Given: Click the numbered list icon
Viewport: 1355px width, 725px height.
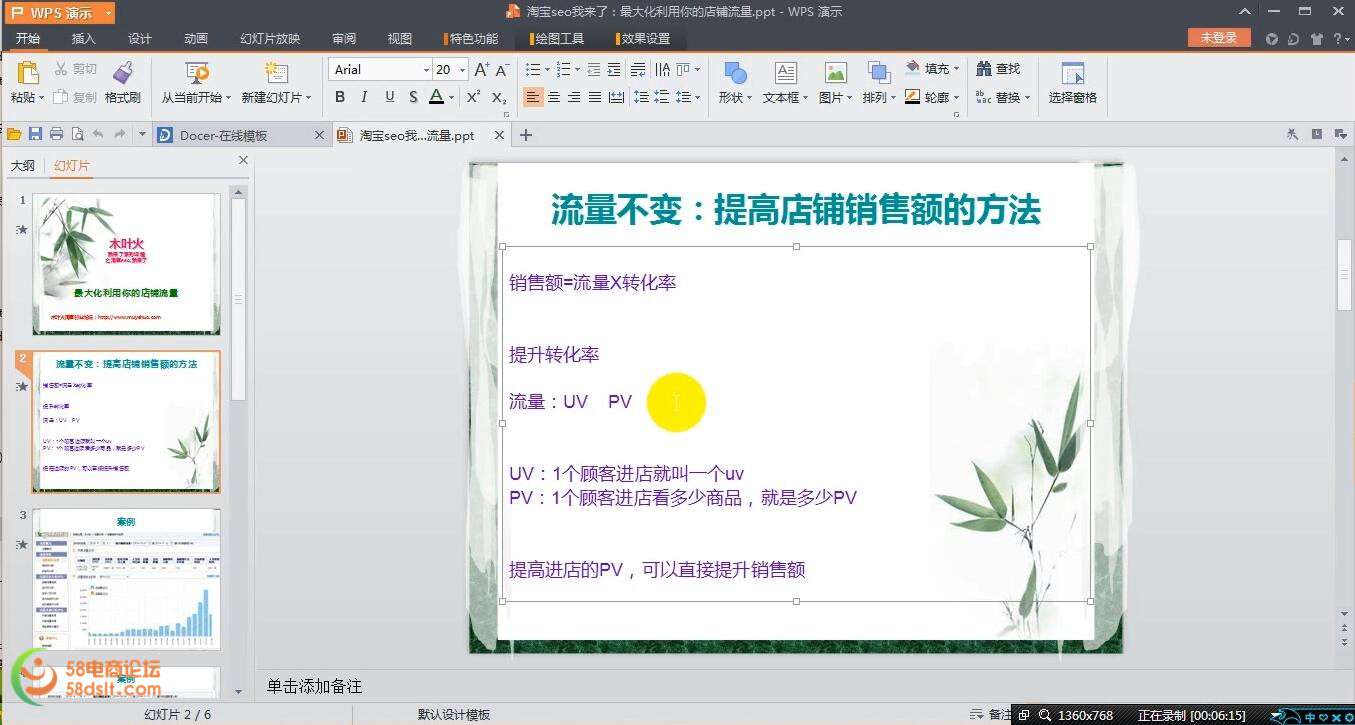Looking at the screenshot, I should (x=564, y=69).
